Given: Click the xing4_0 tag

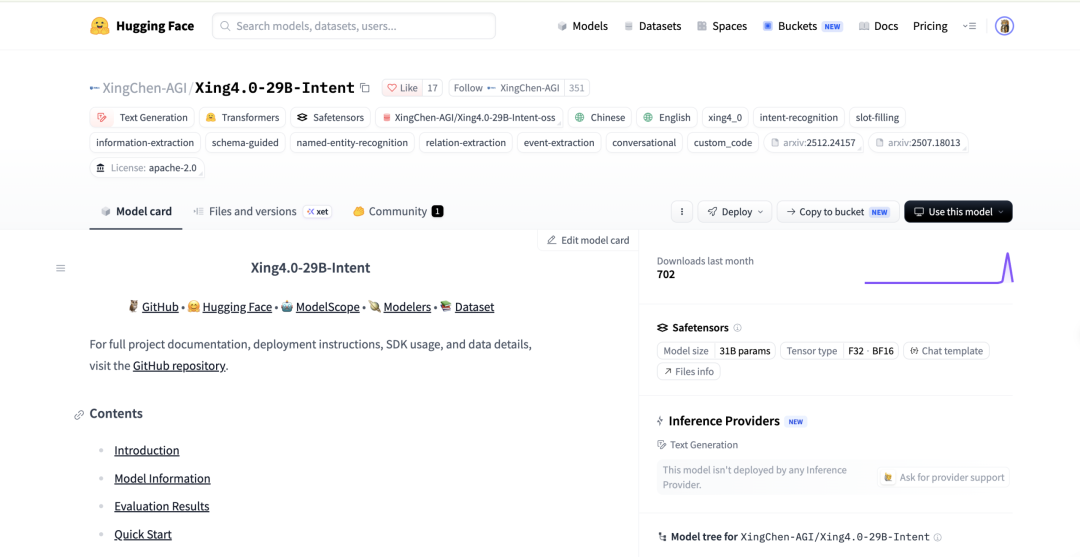Looking at the screenshot, I should 725,117.
